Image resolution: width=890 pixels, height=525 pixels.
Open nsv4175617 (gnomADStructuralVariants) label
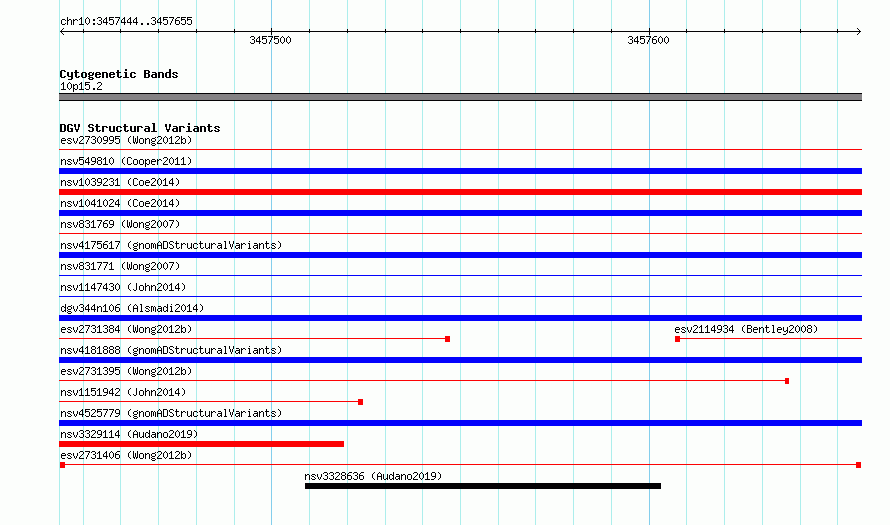tap(171, 245)
